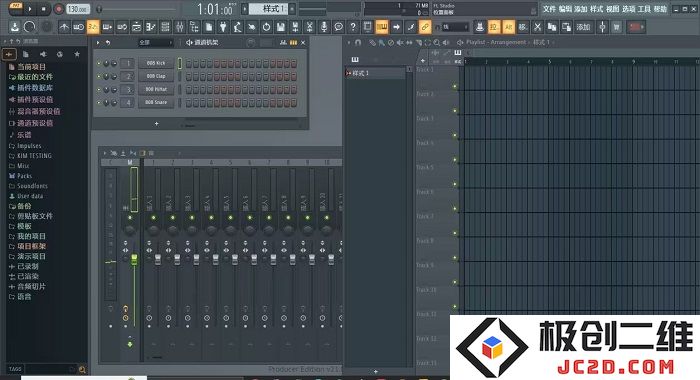Click the save floppy disk icon
The image size is (700, 380).
280,27
